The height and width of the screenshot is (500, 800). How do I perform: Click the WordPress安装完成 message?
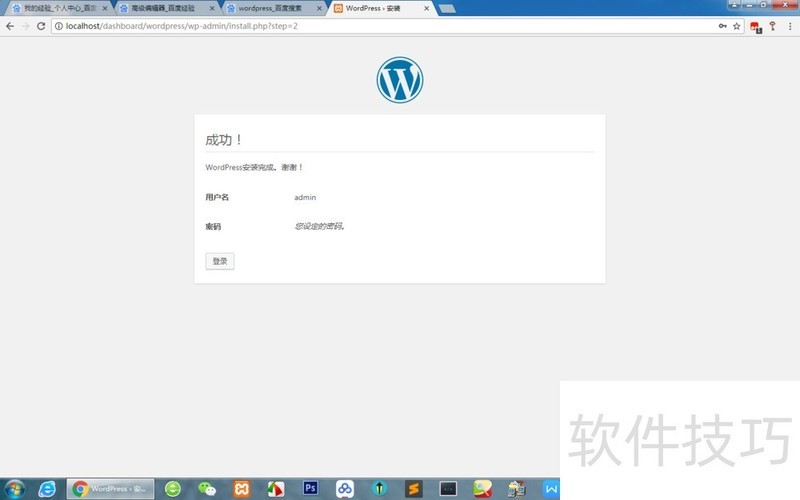point(254,167)
